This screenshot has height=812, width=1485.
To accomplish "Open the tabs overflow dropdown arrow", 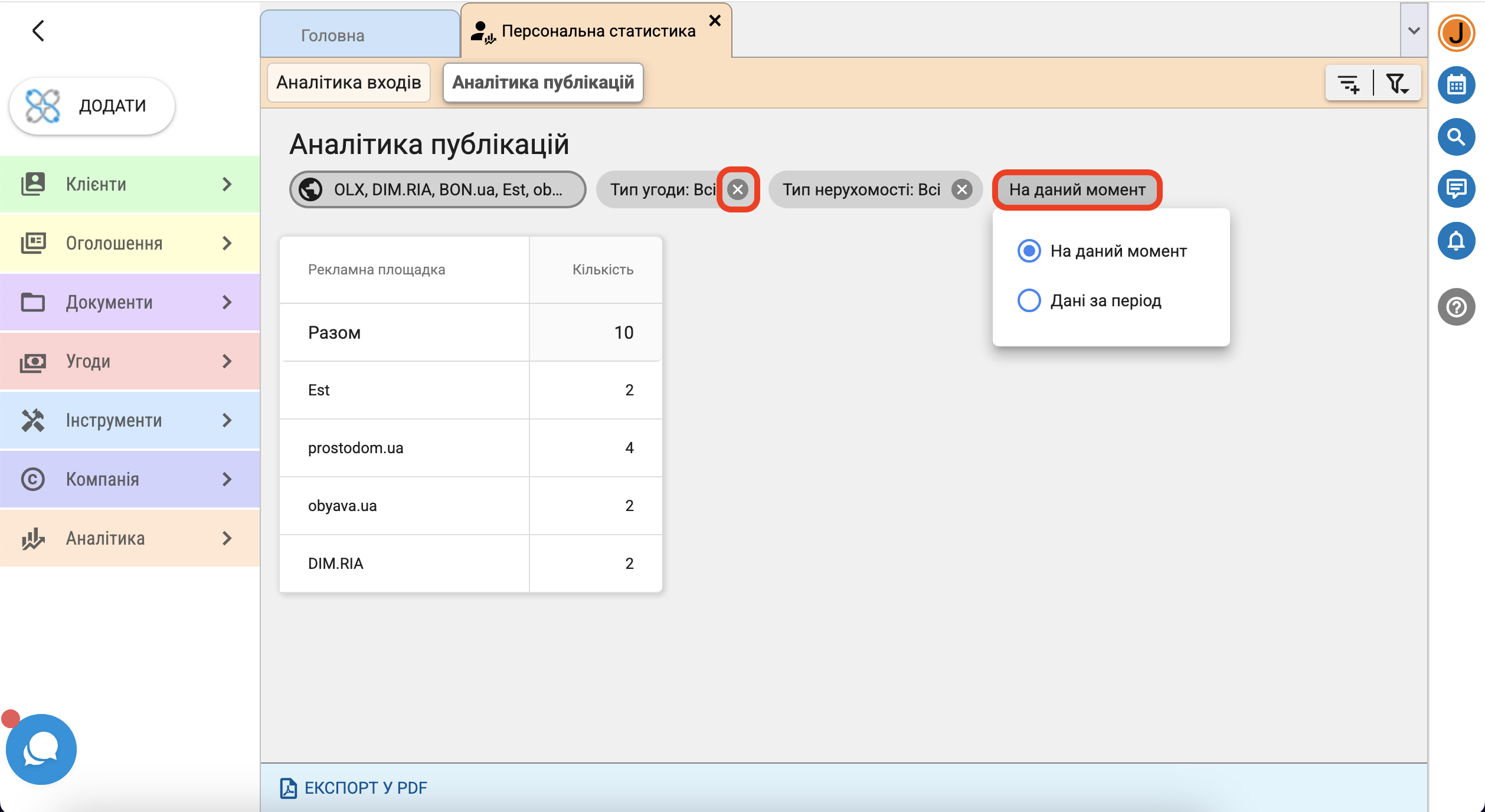I will click(x=1414, y=31).
